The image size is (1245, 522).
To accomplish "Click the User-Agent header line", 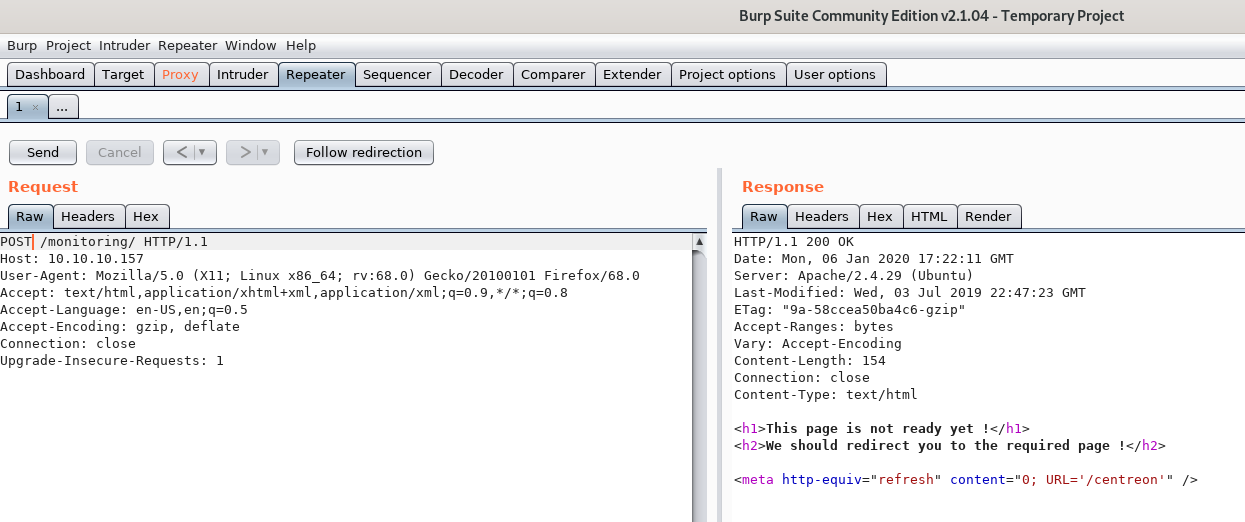I will (320, 276).
